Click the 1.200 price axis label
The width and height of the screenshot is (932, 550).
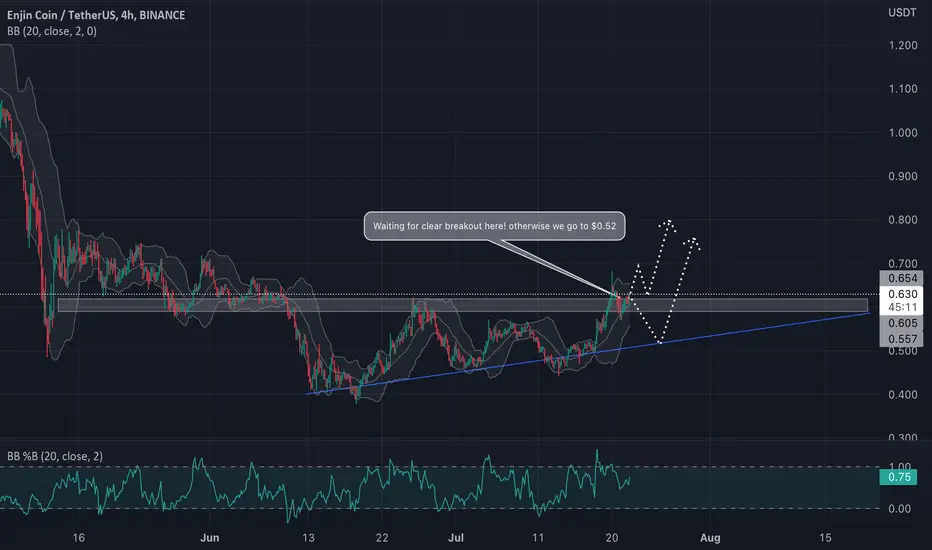pos(902,45)
